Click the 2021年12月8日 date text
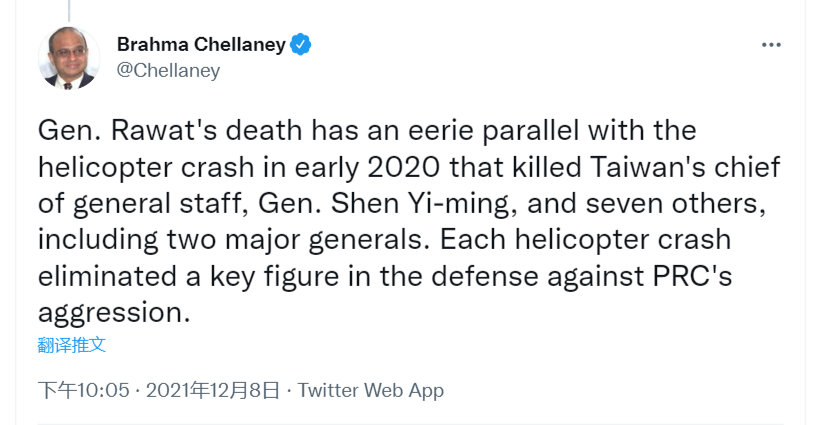 point(212,390)
